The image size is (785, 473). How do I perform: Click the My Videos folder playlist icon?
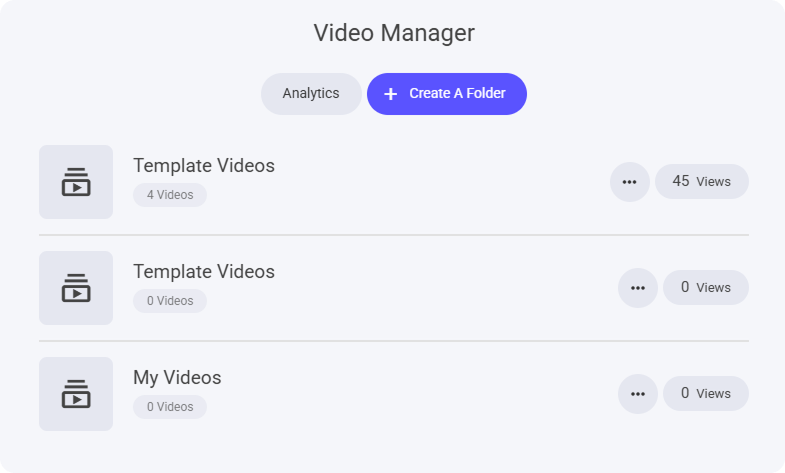(x=76, y=394)
